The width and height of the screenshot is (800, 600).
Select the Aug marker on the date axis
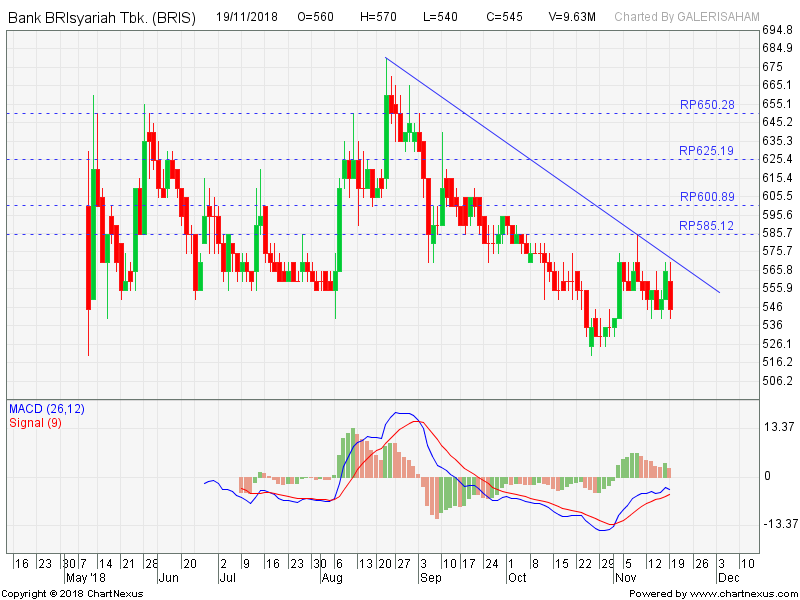click(332, 578)
